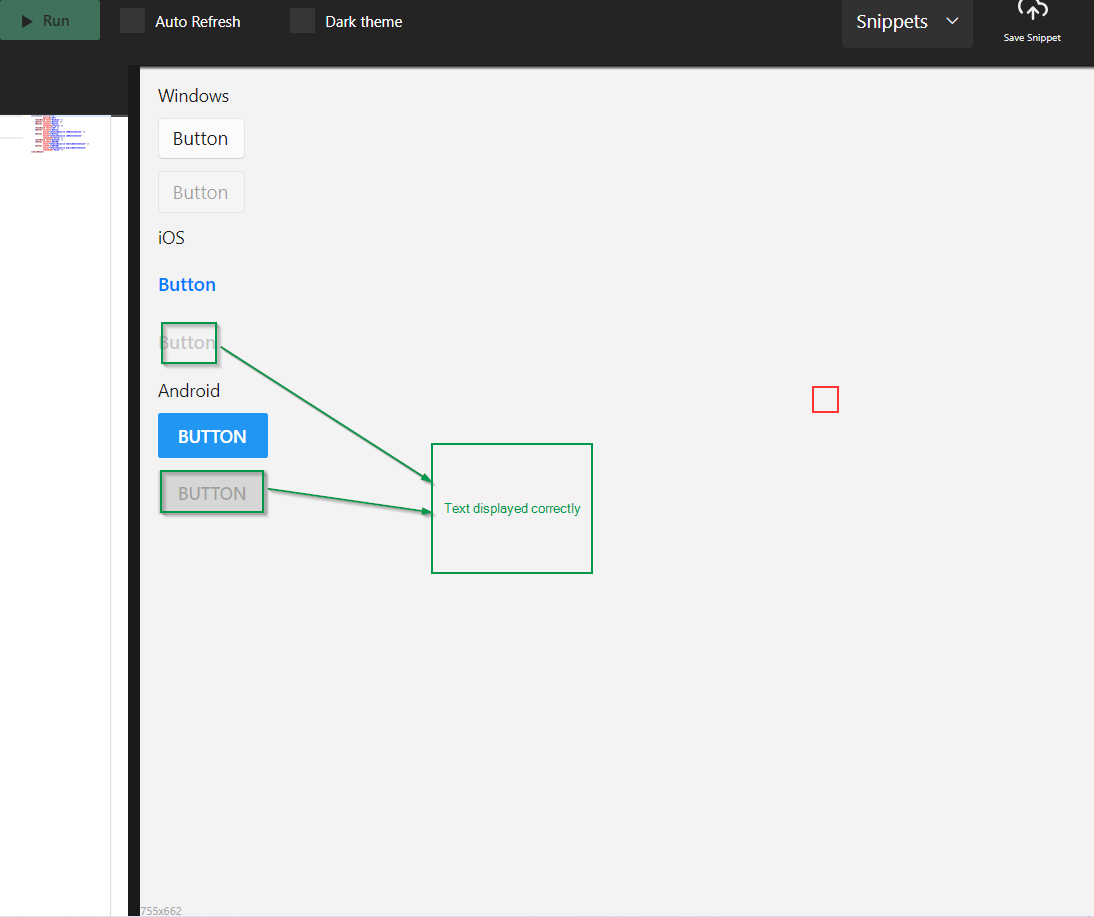Click the Windows Button control

coord(201,138)
